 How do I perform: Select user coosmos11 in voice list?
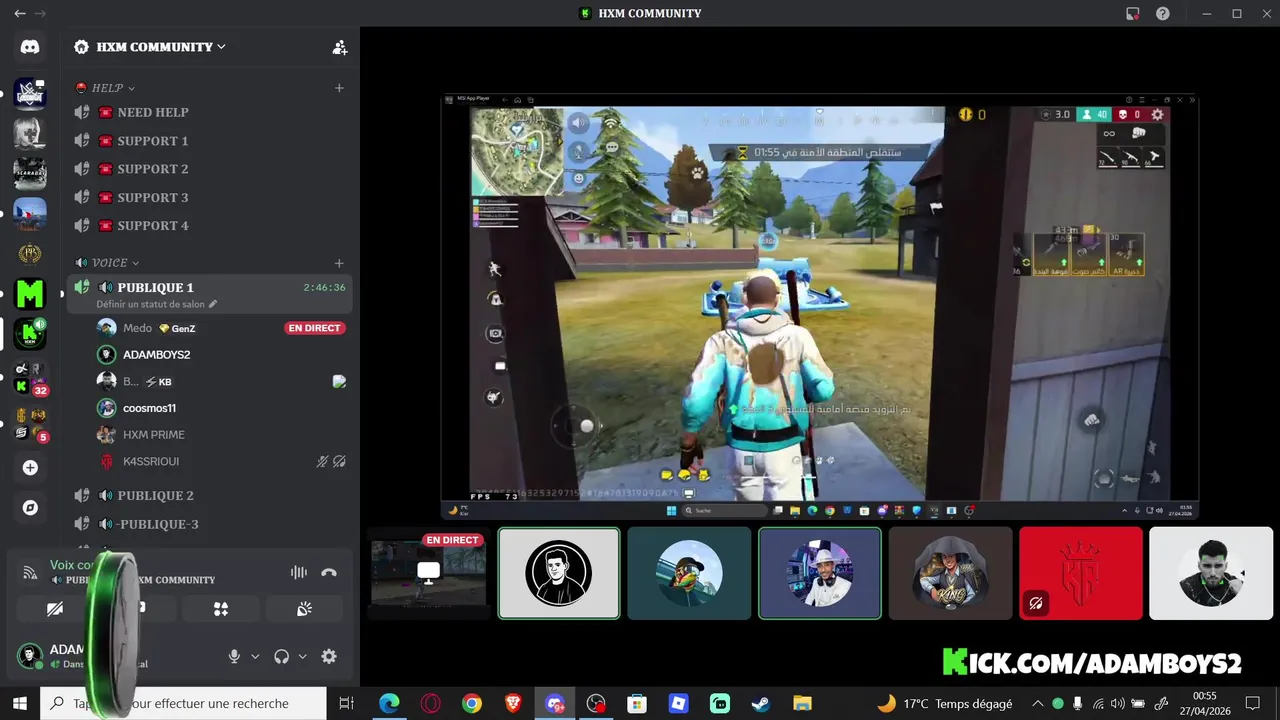pos(220,408)
